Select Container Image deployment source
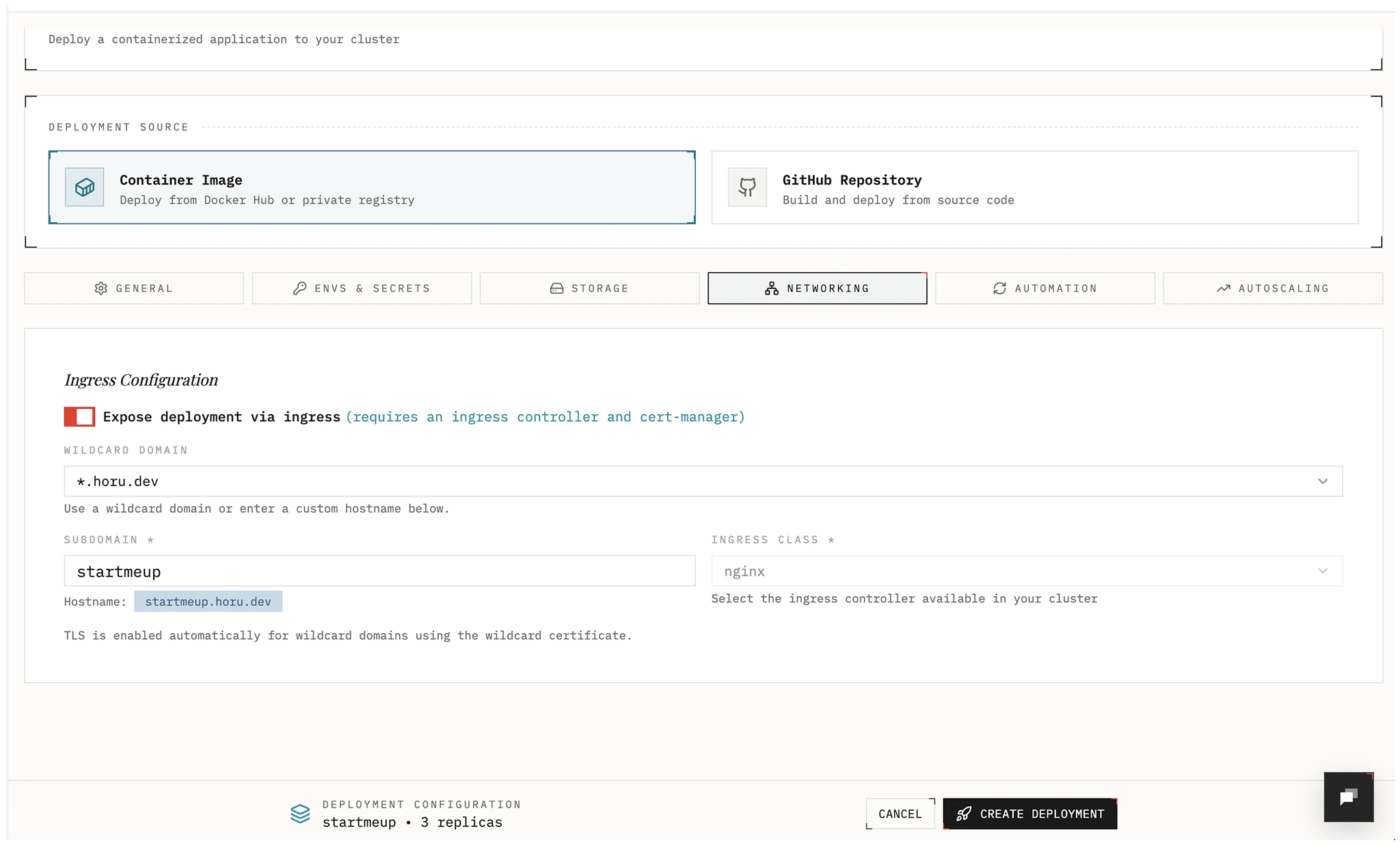The height and width of the screenshot is (845, 1400). 372,187
